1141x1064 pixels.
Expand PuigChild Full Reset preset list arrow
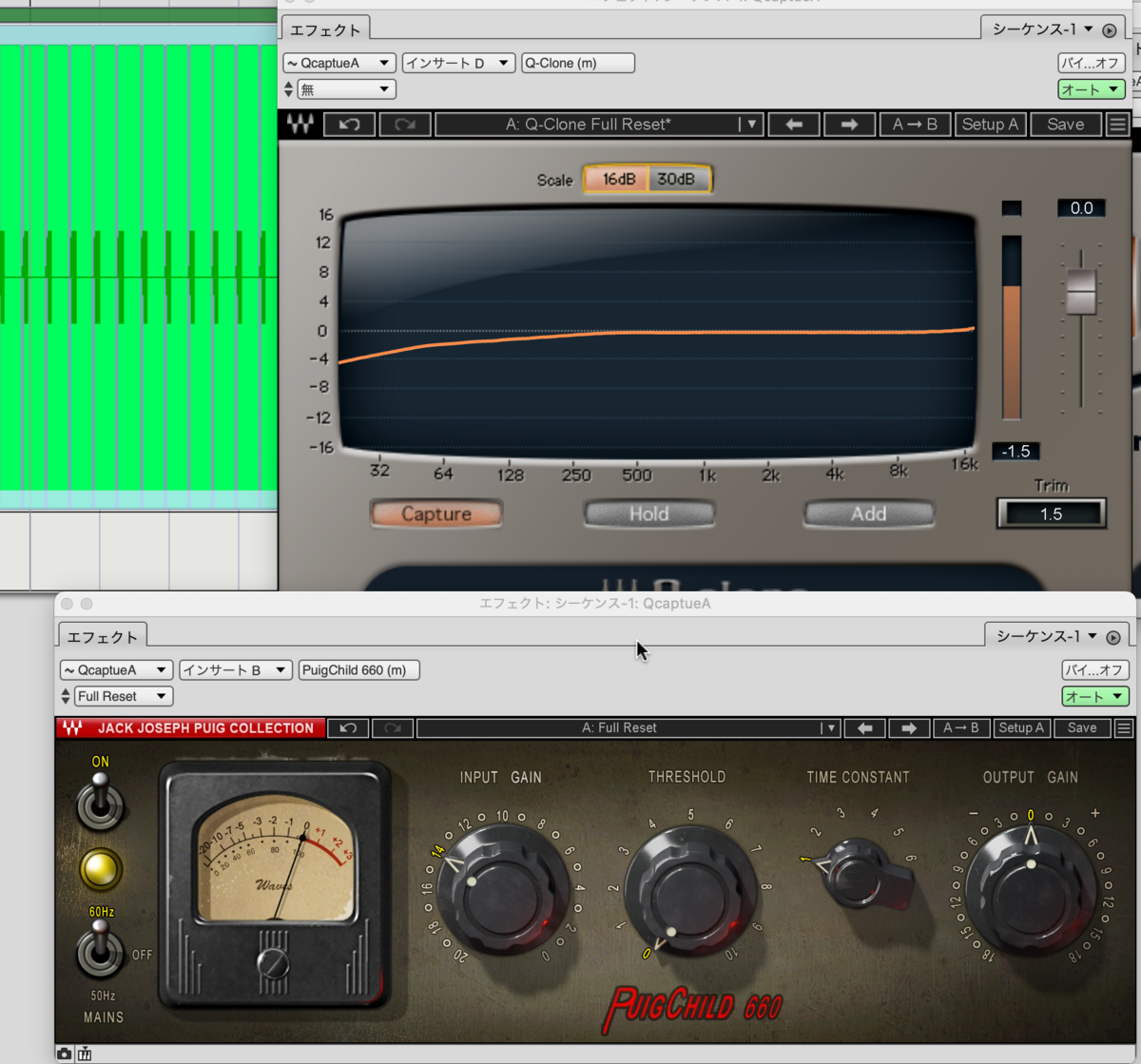(830, 728)
